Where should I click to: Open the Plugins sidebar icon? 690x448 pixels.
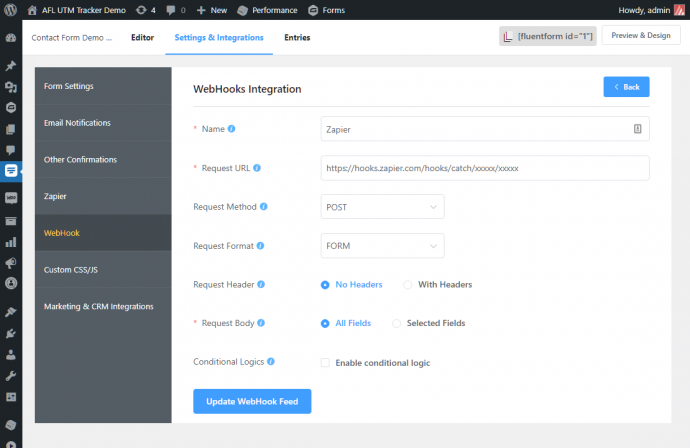pyautogui.click(x=11, y=333)
